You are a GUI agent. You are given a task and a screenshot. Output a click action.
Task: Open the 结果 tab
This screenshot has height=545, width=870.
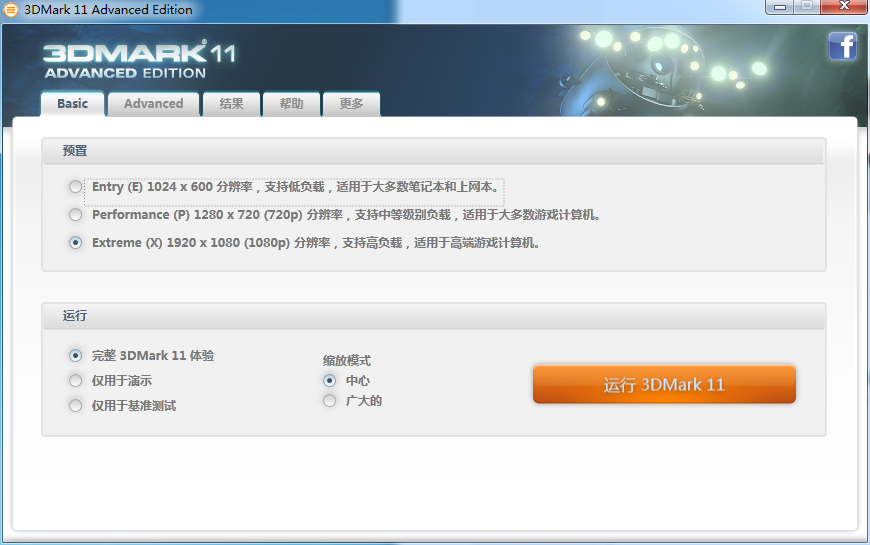click(x=231, y=104)
